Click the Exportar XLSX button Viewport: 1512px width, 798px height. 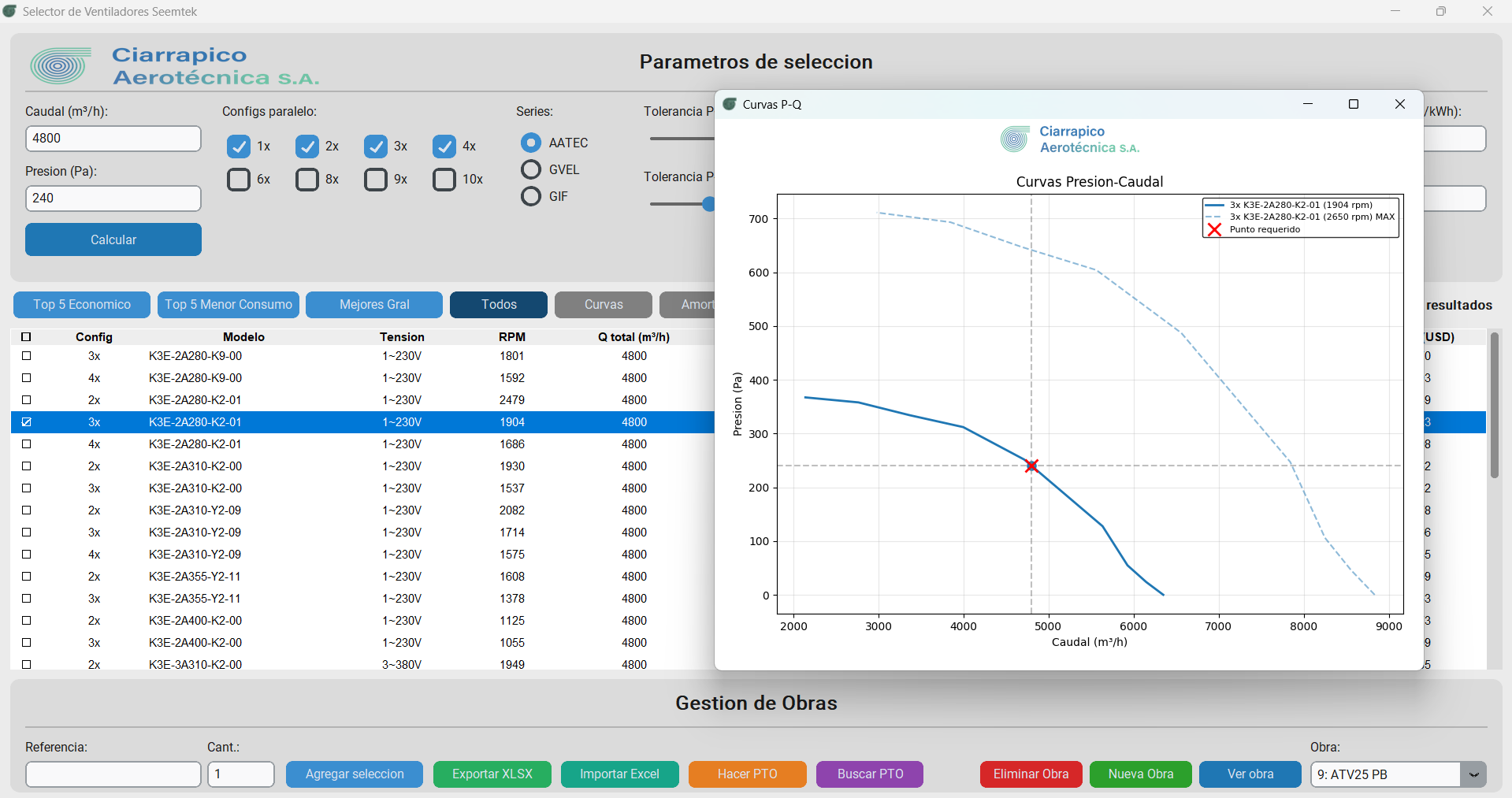click(x=492, y=774)
